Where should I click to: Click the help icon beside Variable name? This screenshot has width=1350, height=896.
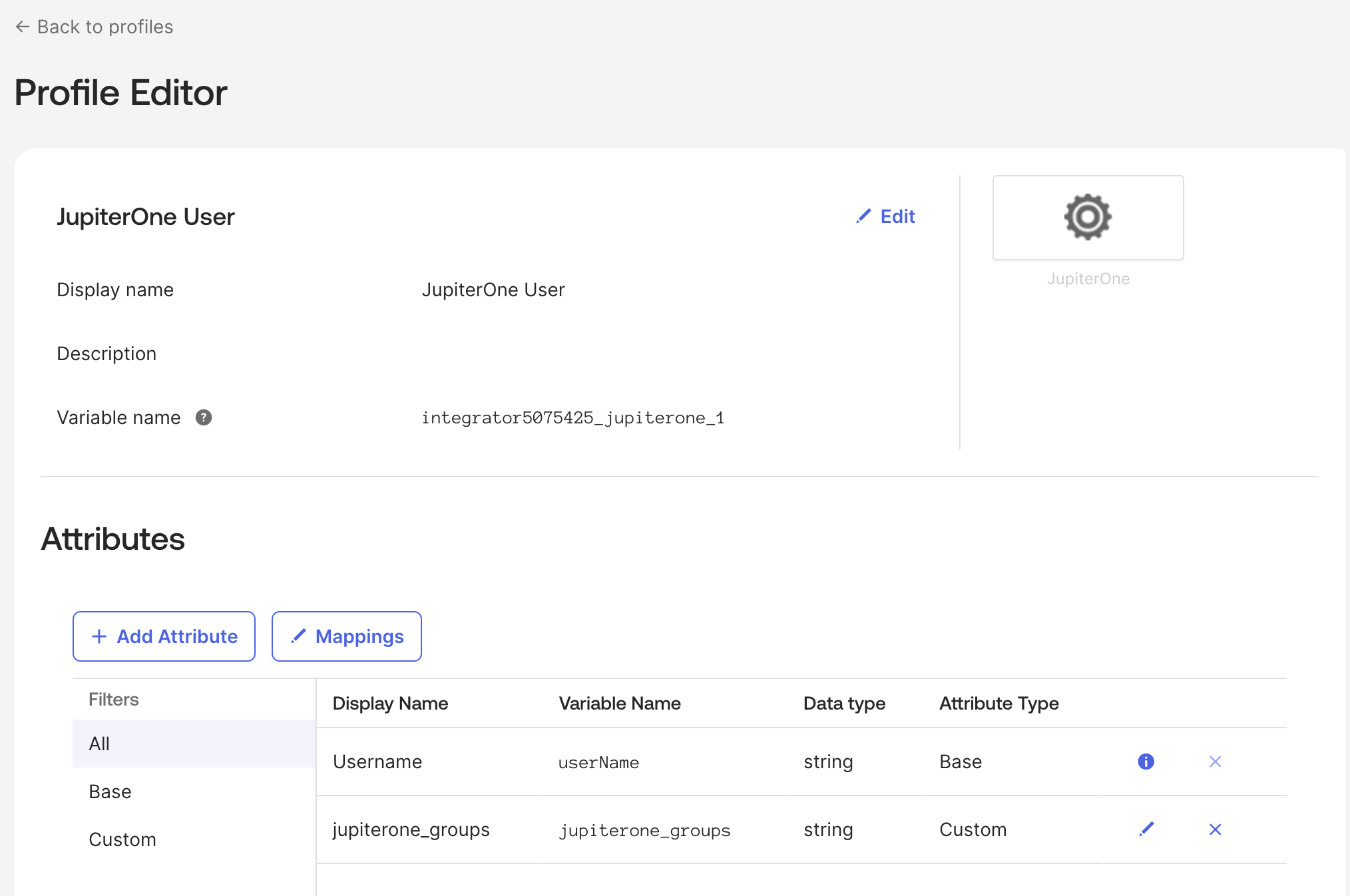click(203, 418)
